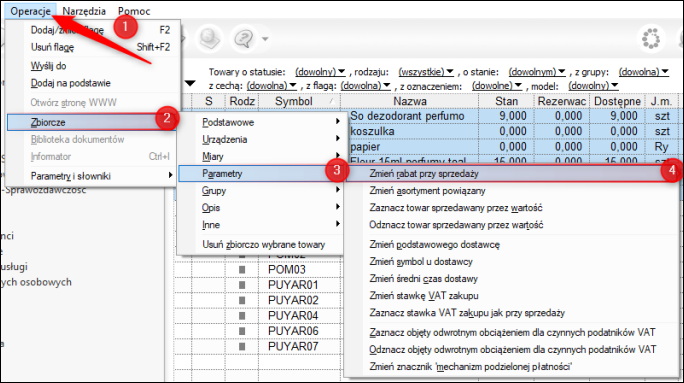Open the model filter dropdown

(593, 85)
